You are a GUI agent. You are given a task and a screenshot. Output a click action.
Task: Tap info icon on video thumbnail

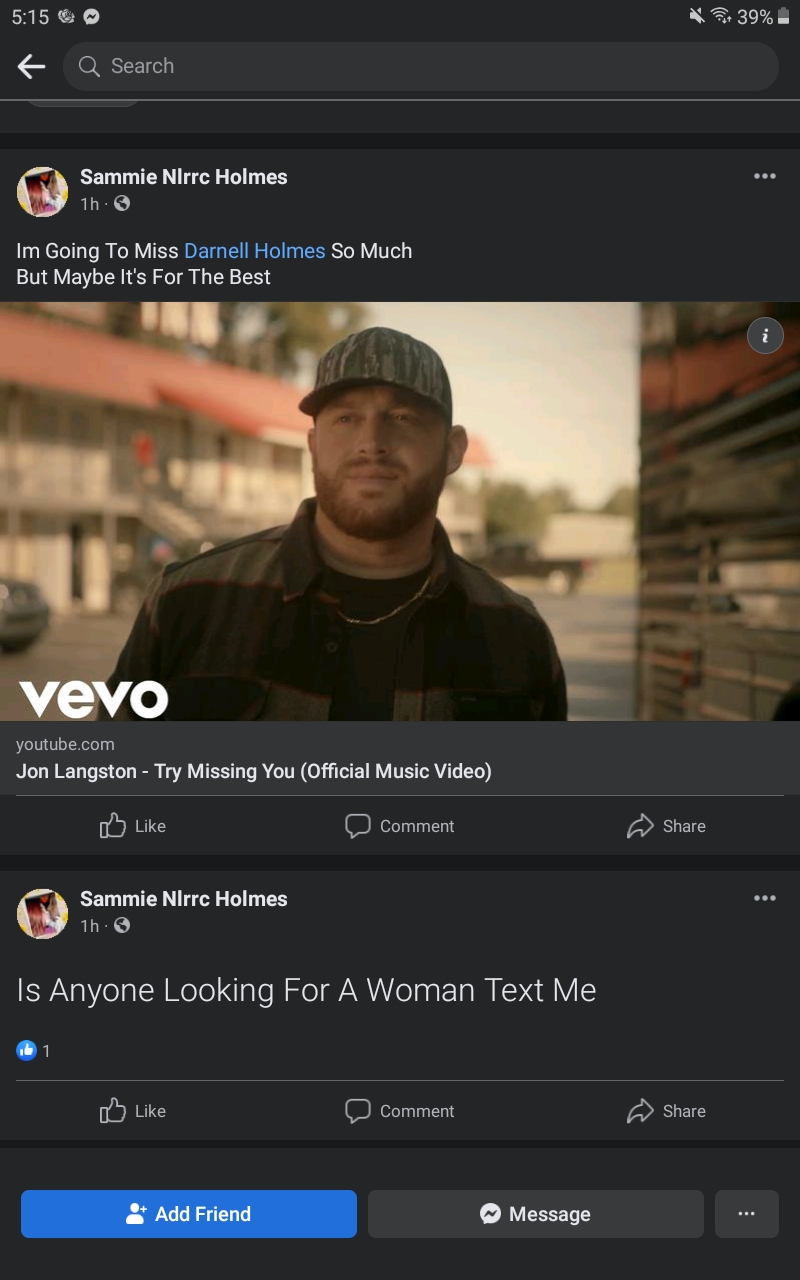(x=765, y=336)
